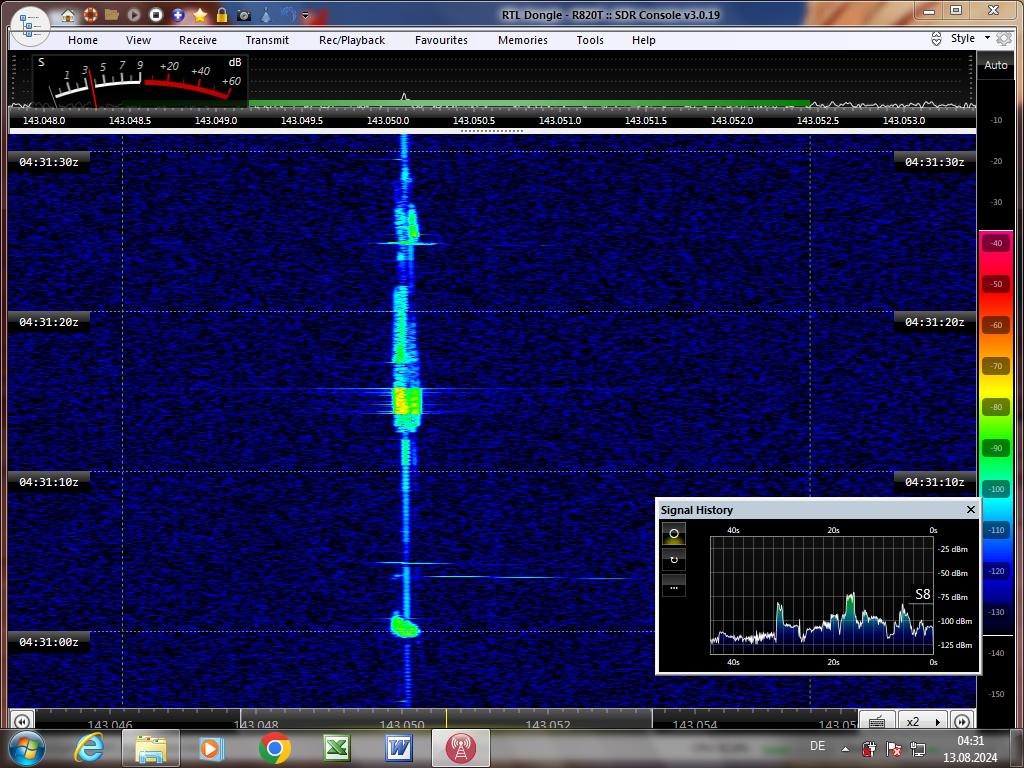Click the blue plus icon
Viewport: 1024px width, 768px height.
pos(178,14)
